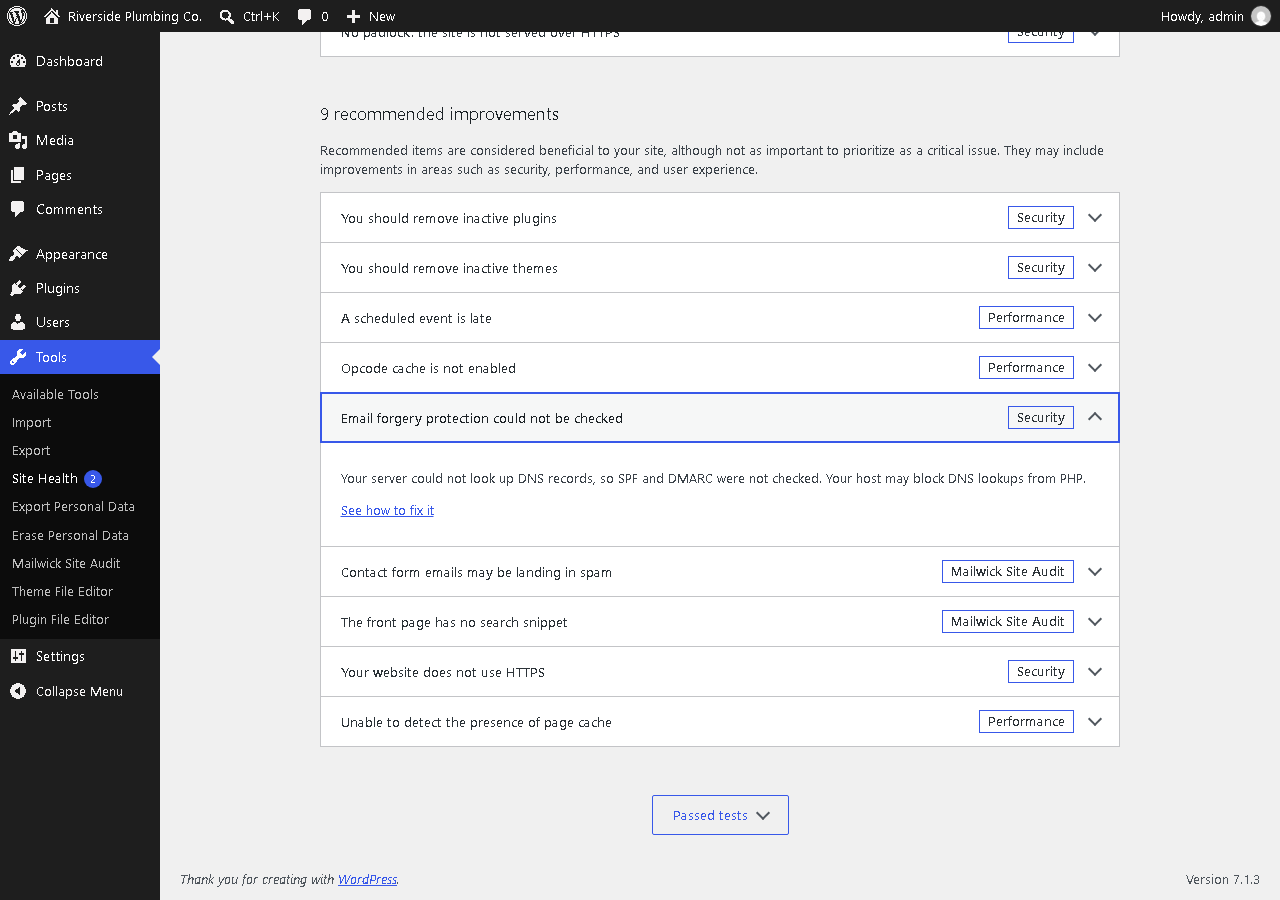1280x900 pixels.
Task: Click the Settings sliders icon
Action: (x=18, y=656)
